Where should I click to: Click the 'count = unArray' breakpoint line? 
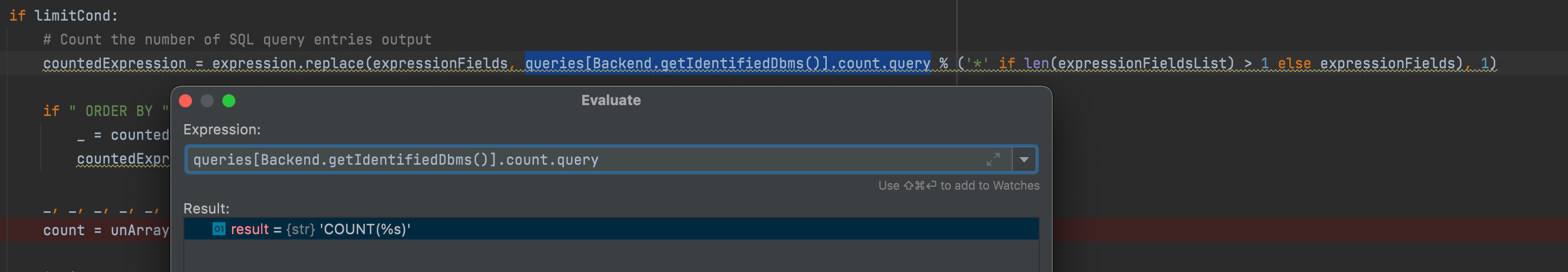[x=105, y=231]
